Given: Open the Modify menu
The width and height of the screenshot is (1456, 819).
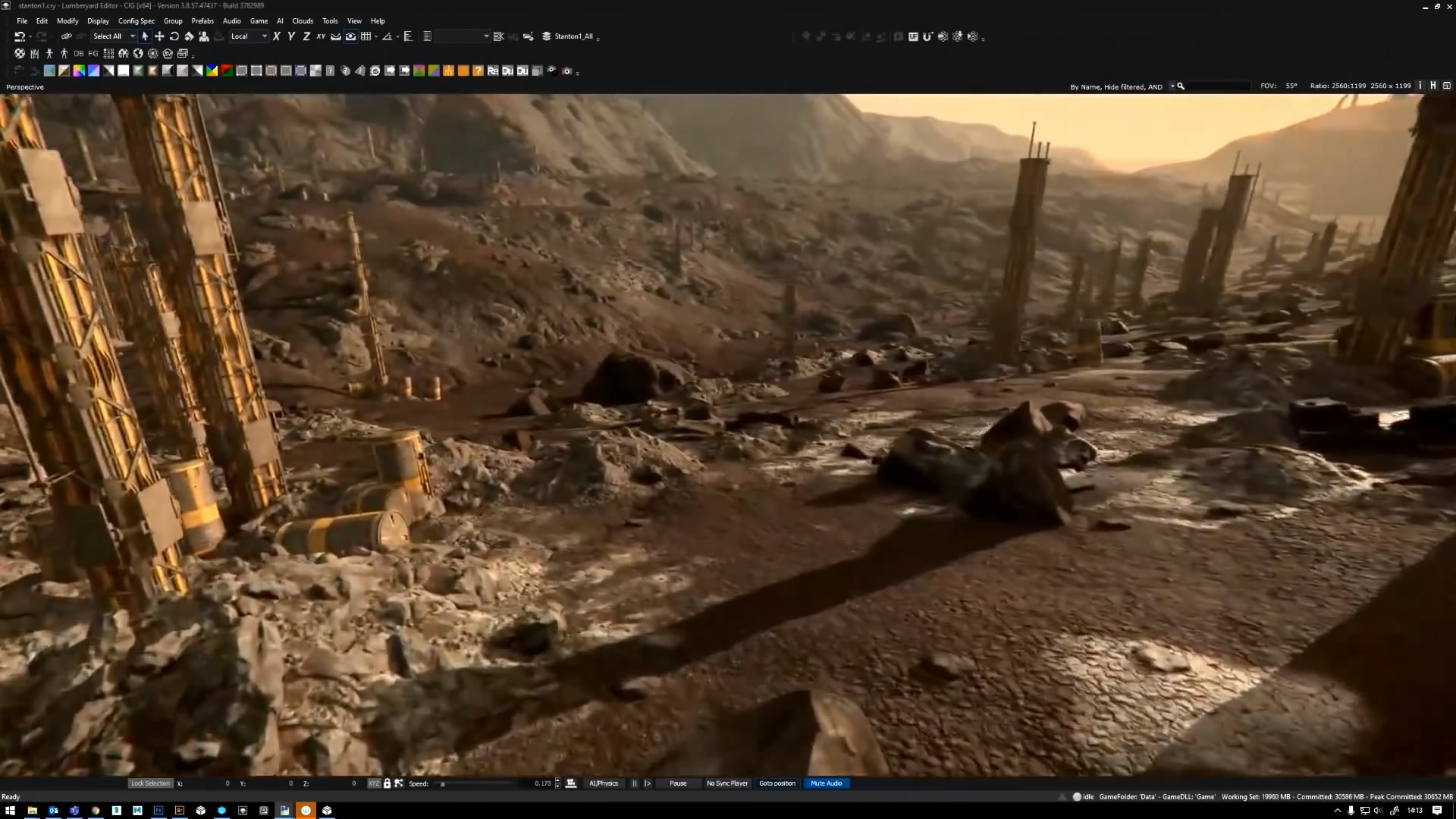Looking at the screenshot, I should [x=67, y=21].
